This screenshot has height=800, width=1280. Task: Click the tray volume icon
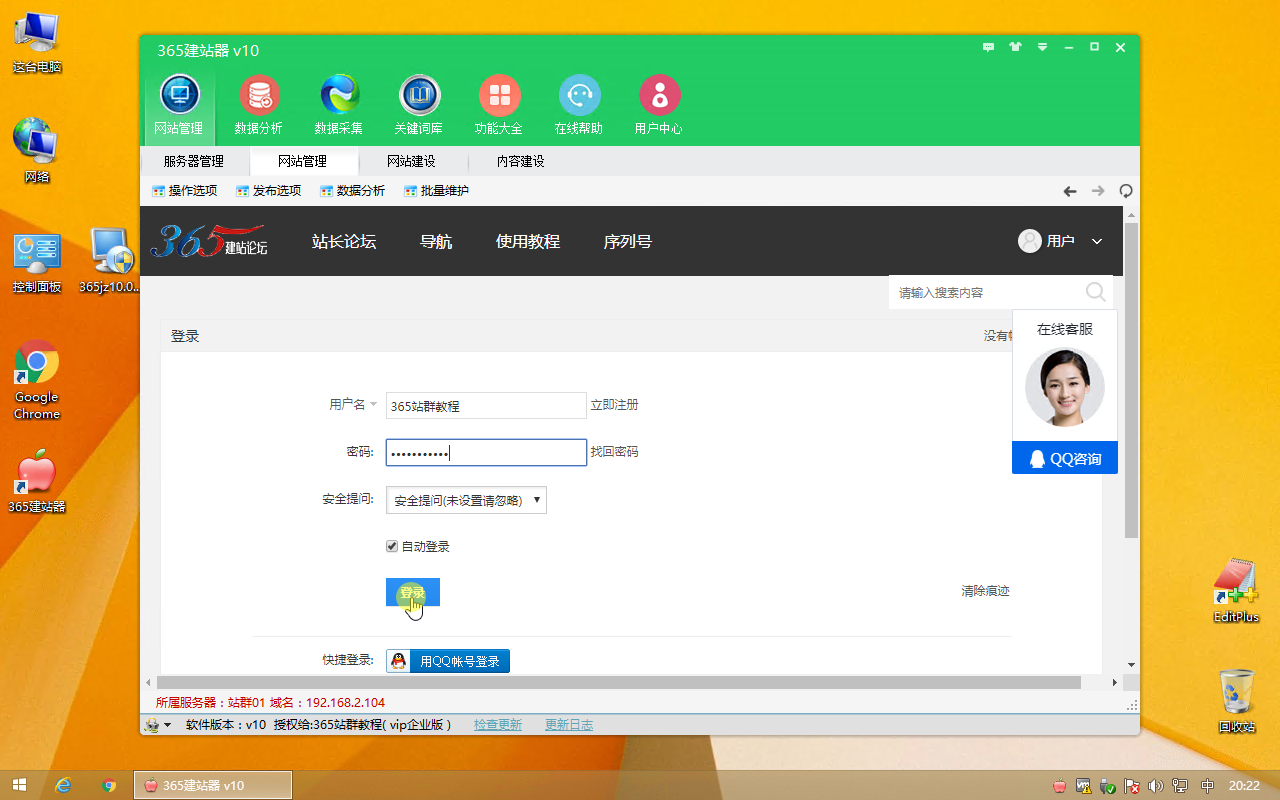1156,786
